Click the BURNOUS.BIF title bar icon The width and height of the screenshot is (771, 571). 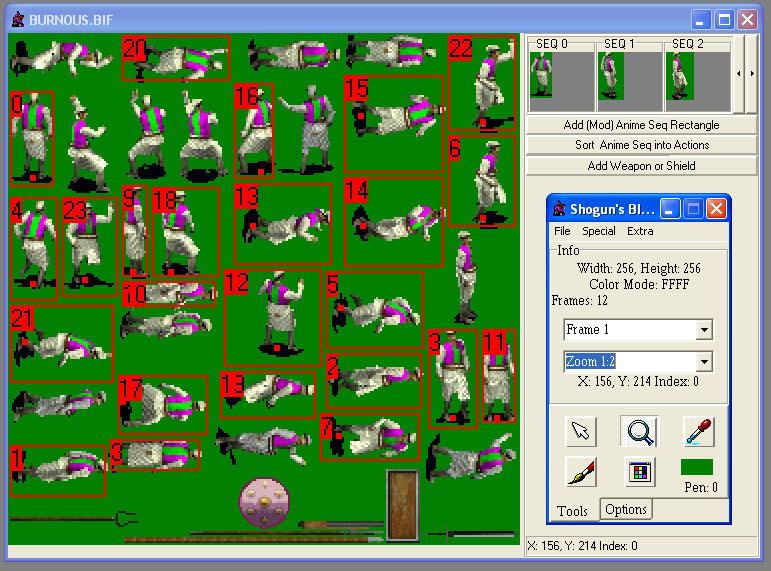(18, 20)
